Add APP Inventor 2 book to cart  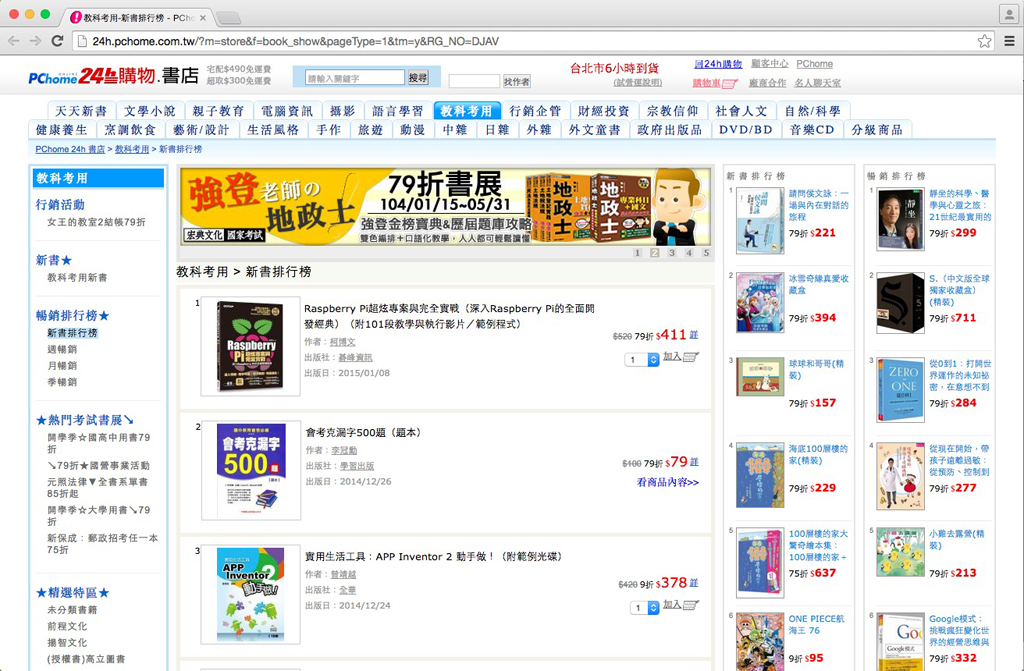[681, 605]
